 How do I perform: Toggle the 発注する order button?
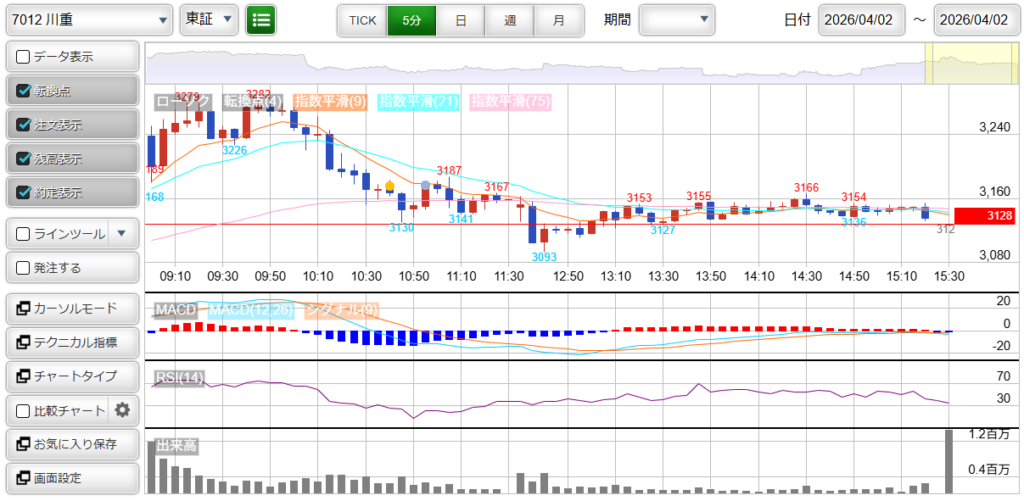point(72,268)
